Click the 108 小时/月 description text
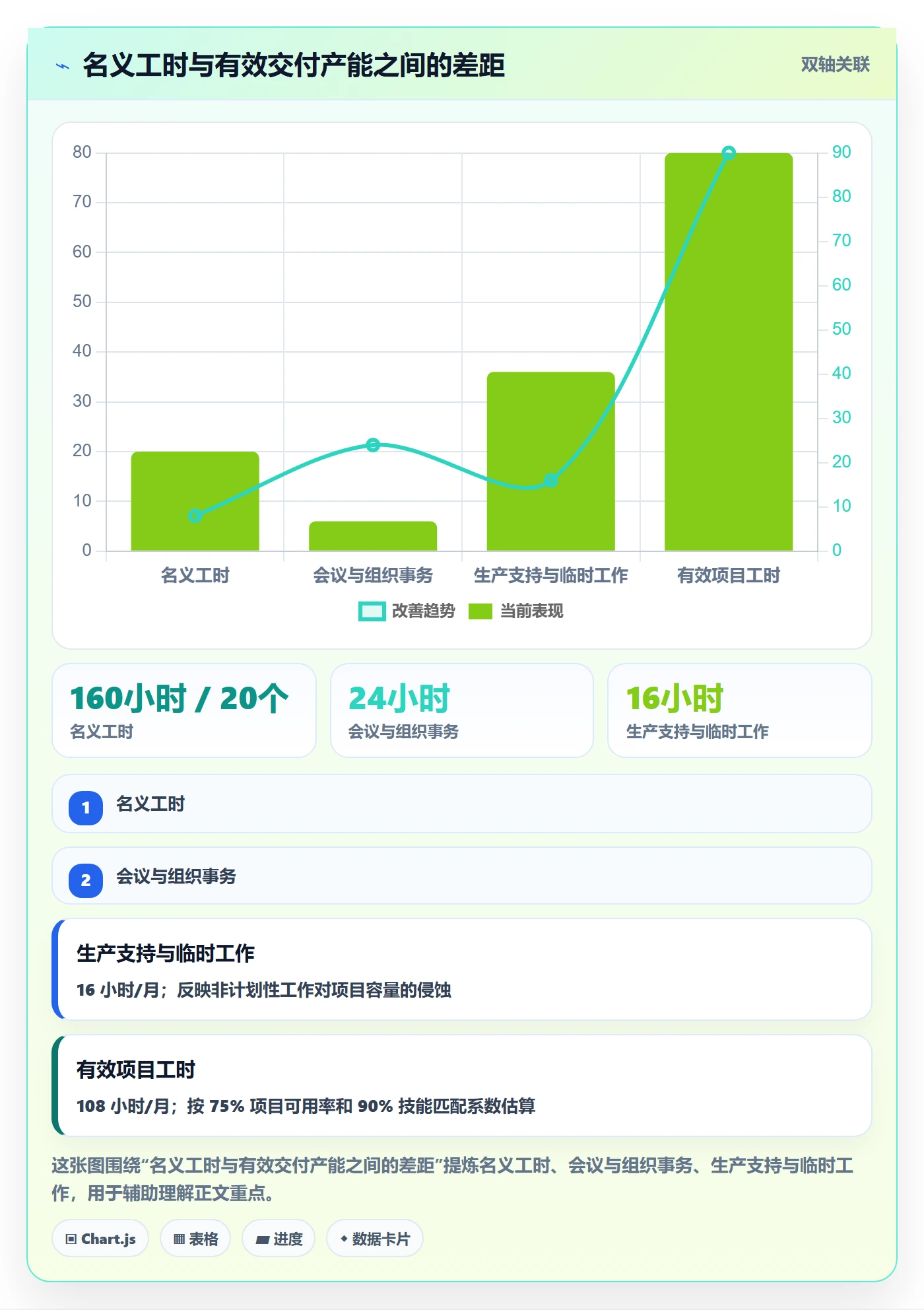Viewport: 924px width, 1310px height. pos(306,1106)
